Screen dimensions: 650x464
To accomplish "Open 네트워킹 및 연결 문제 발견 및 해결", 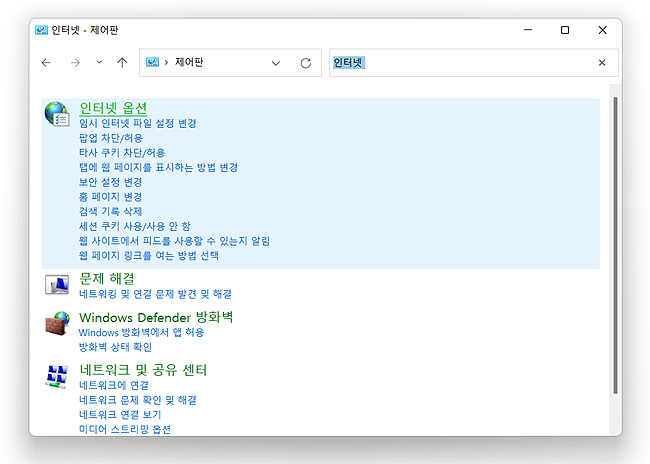I will (155, 294).
